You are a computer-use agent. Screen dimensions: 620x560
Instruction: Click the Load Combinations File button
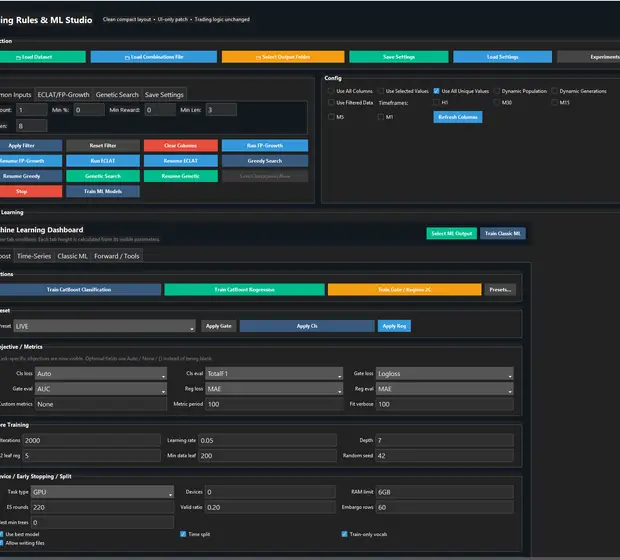point(154,57)
